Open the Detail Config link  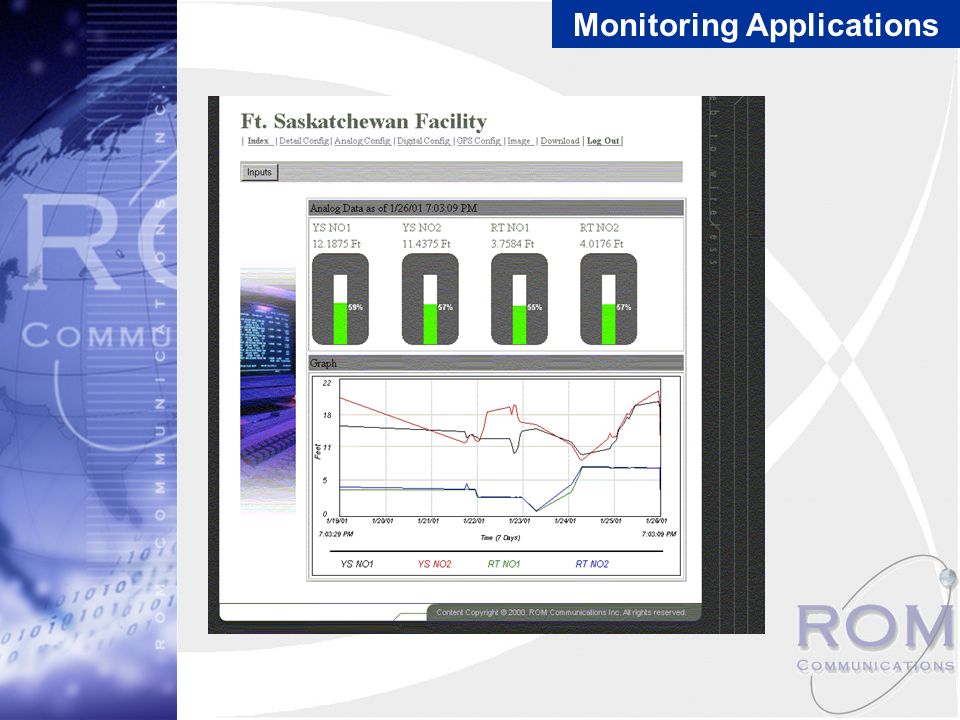click(304, 141)
